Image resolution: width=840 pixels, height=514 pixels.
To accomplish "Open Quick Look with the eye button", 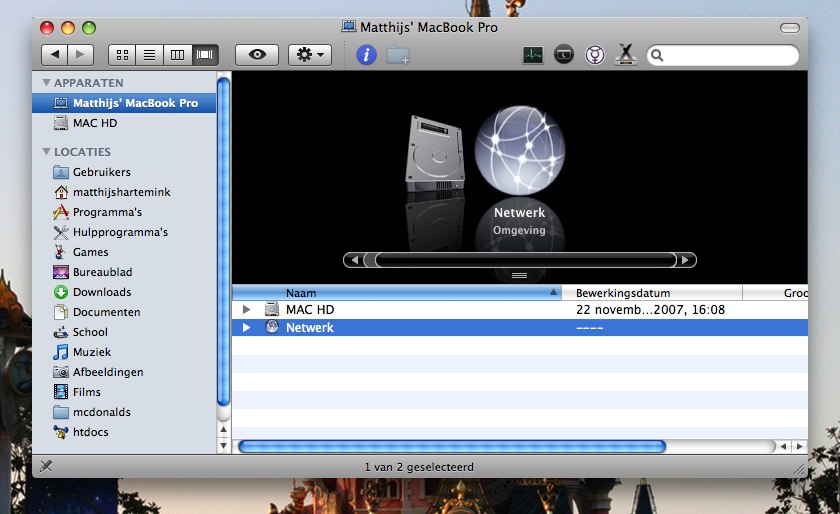I will [x=257, y=55].
